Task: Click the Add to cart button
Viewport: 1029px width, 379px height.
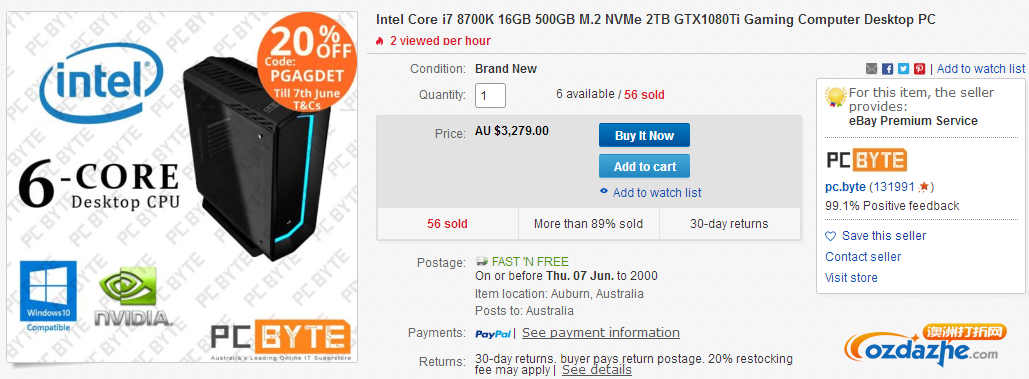Action: 644,167
